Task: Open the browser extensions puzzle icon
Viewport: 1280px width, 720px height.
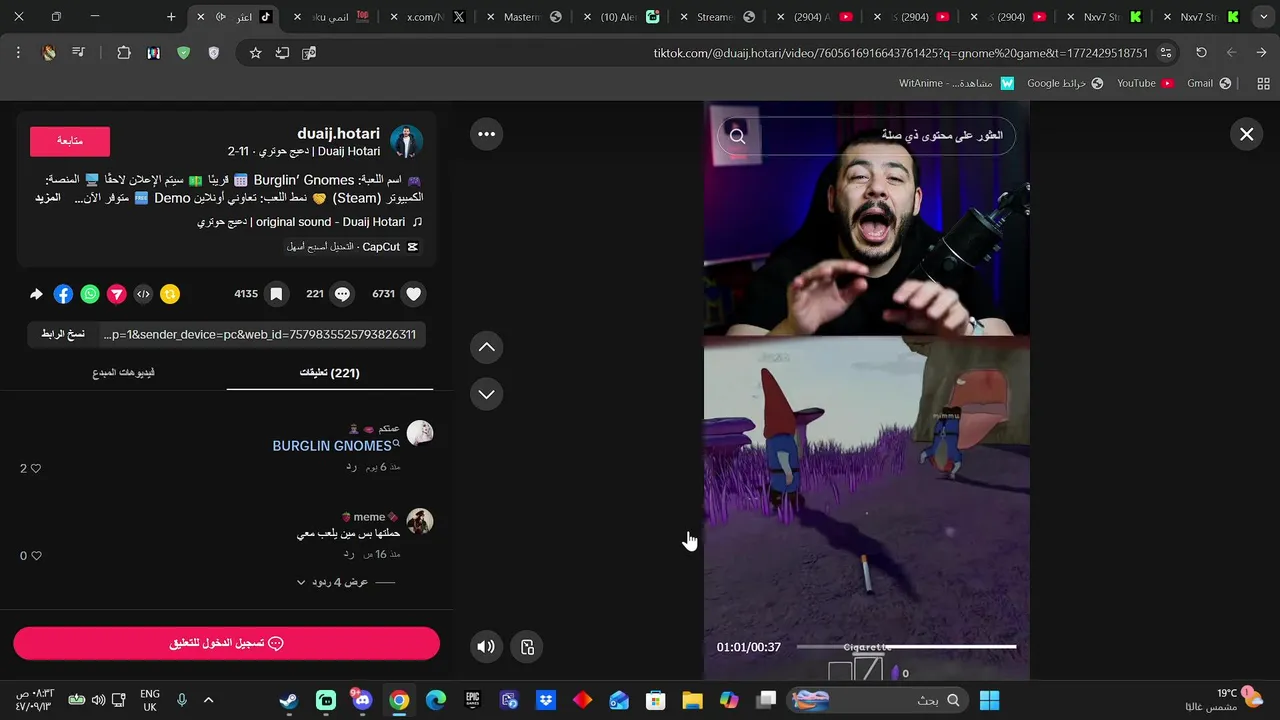Action: [124, 53]
